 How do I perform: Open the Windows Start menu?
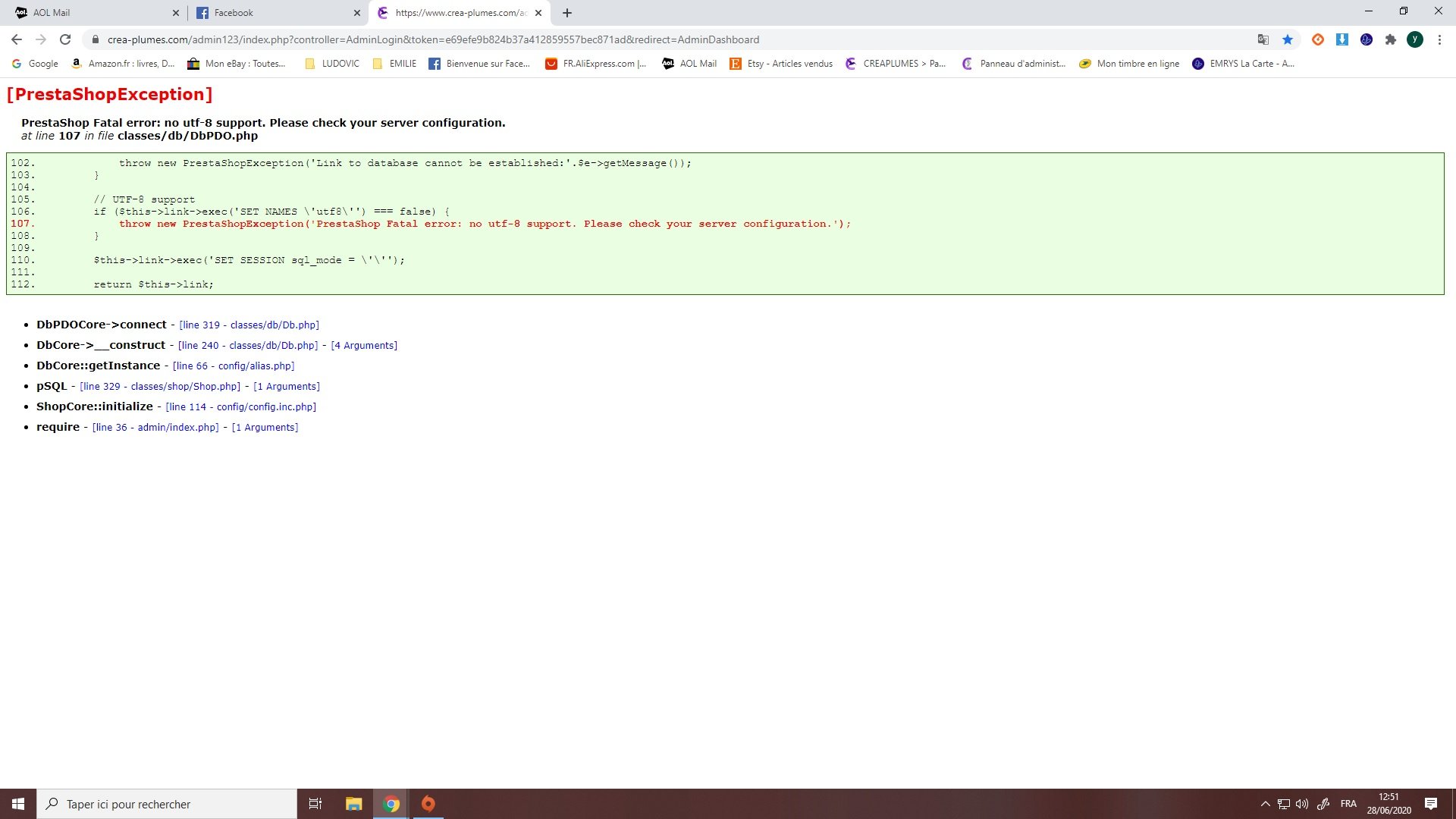(x=18, y=804)
